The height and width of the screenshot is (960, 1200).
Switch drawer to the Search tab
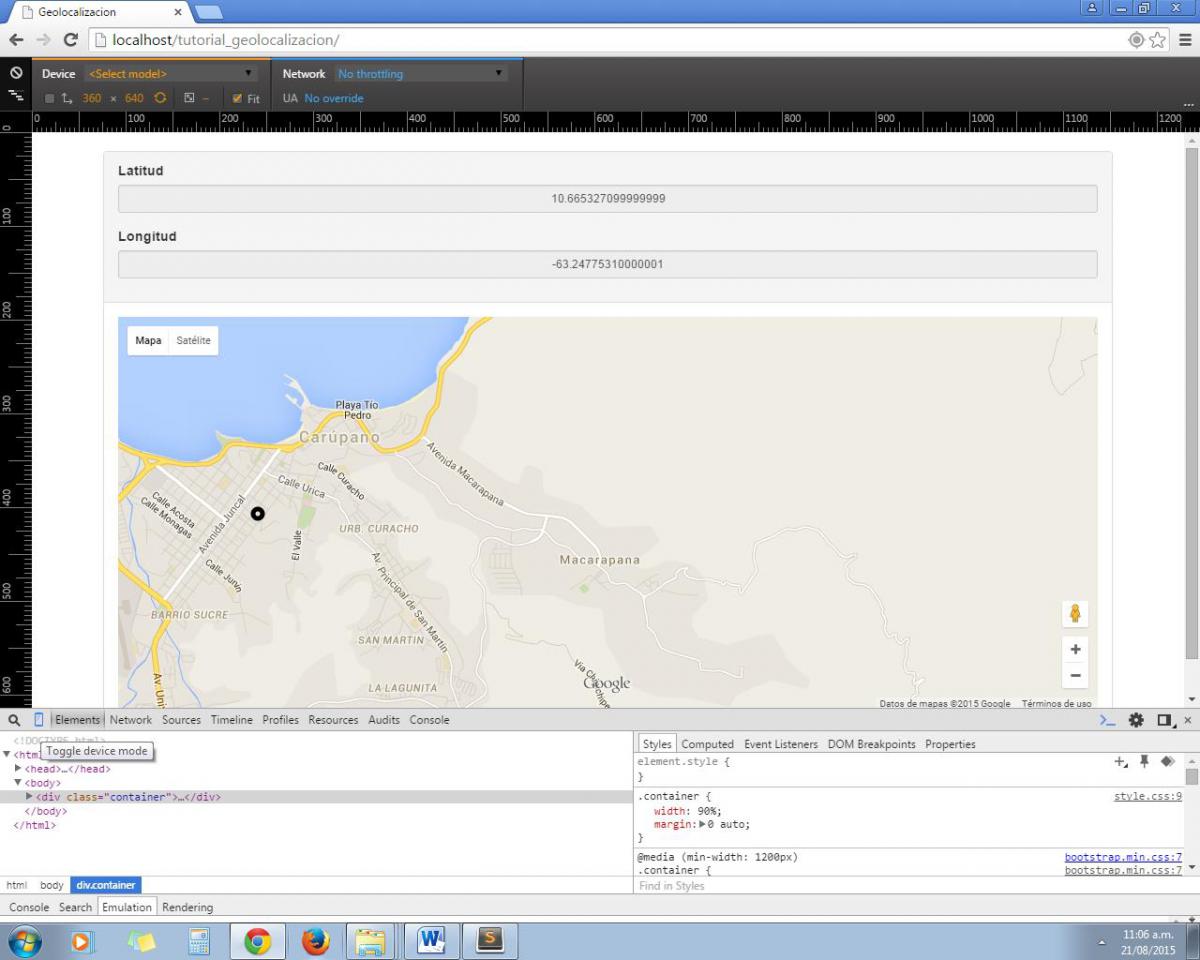(x=75, y=908)
